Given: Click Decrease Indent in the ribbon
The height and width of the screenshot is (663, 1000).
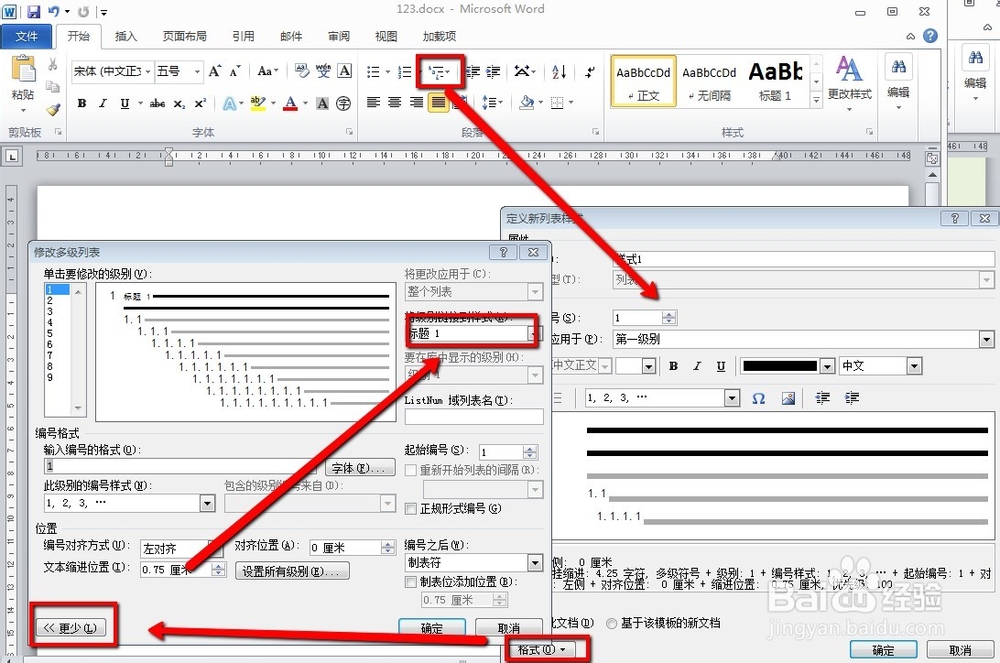Looking at the screenshot, I should tap(473, 71).
